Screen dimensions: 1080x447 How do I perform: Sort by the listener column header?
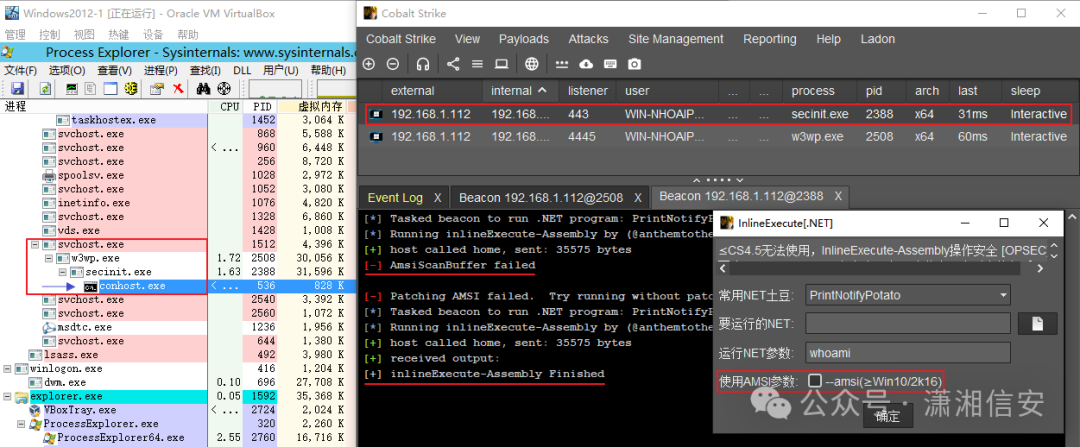pos(588,91)
